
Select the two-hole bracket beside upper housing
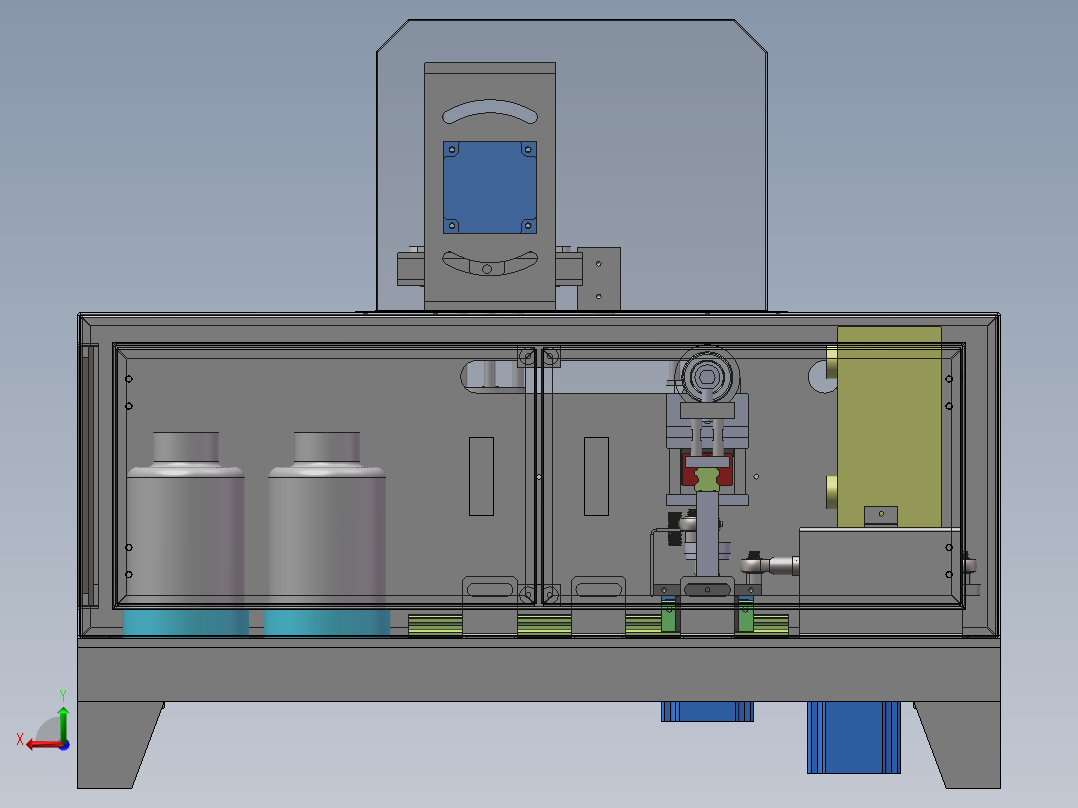point(599,279)
